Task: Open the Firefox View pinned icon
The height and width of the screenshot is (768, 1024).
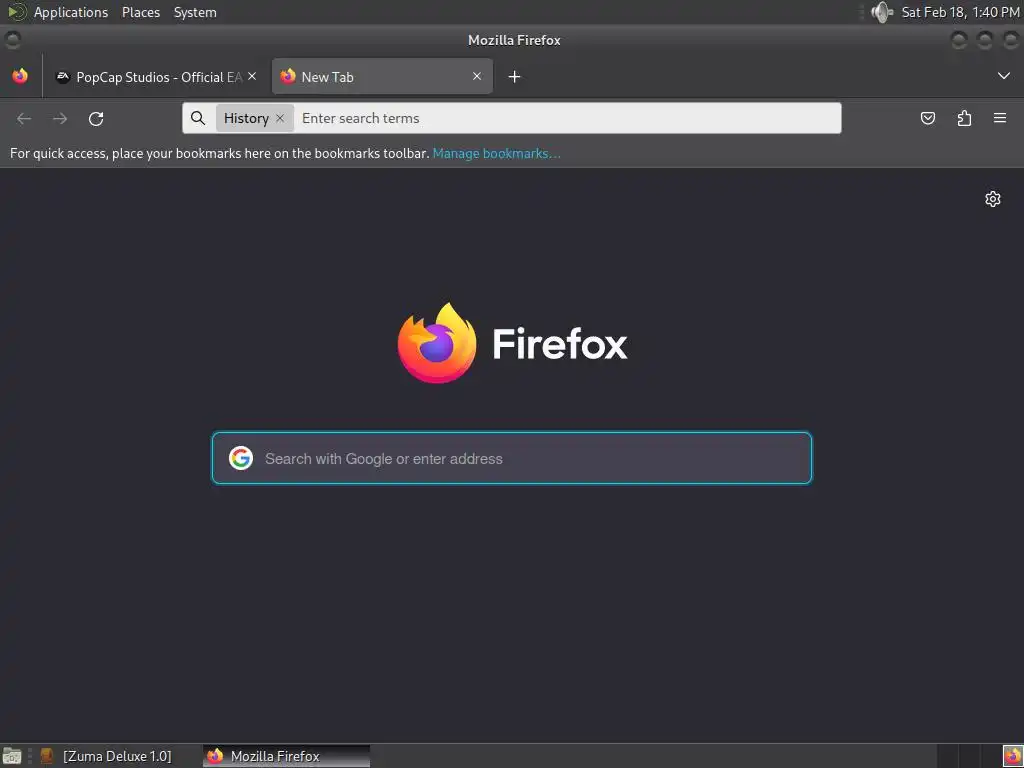Action: [x=20, y=76]
